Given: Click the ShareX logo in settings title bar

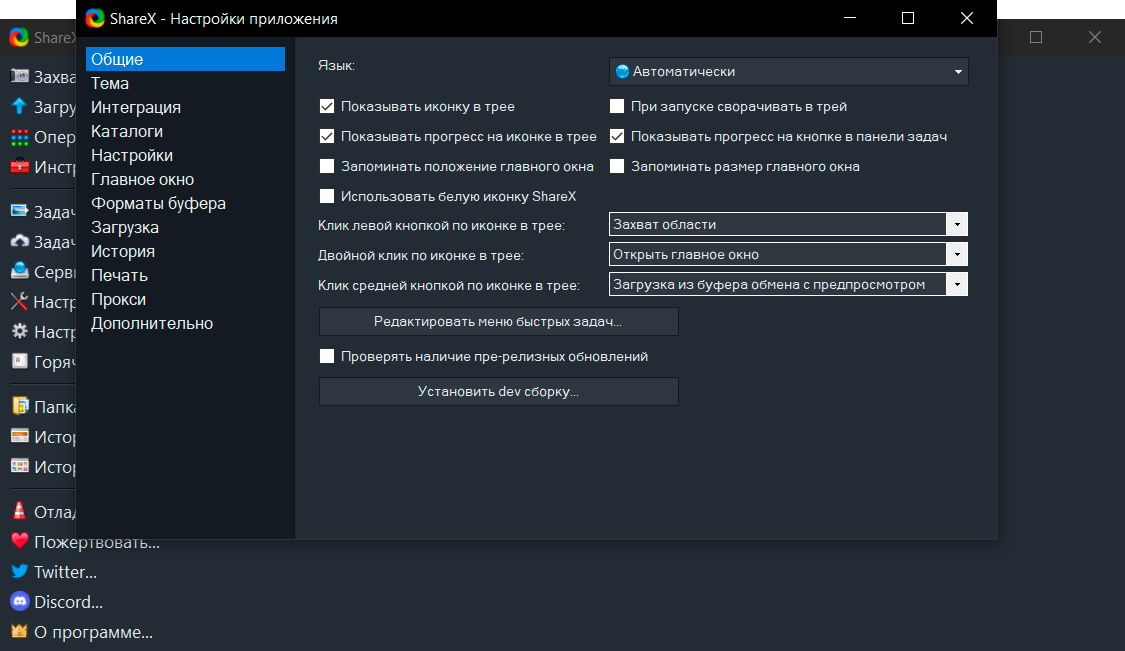Looking at the screenshot, I should [x=95, y=18].
